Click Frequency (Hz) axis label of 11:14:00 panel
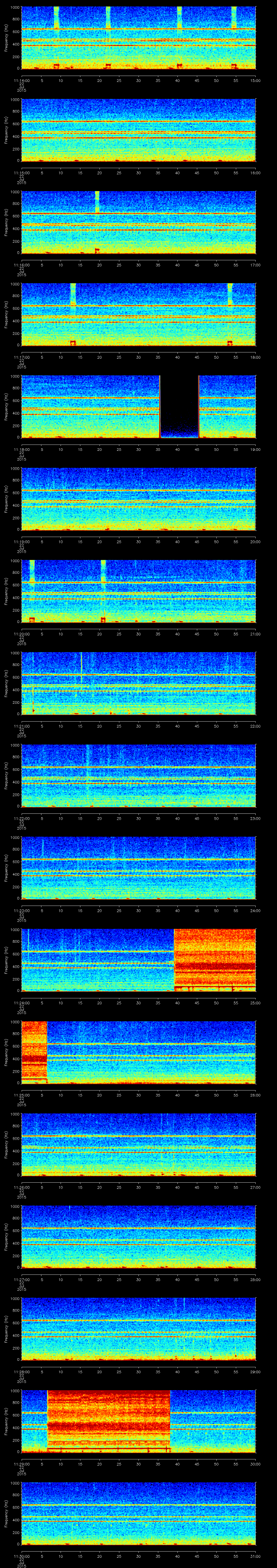 pyautogui.click(x=6, y=38)
